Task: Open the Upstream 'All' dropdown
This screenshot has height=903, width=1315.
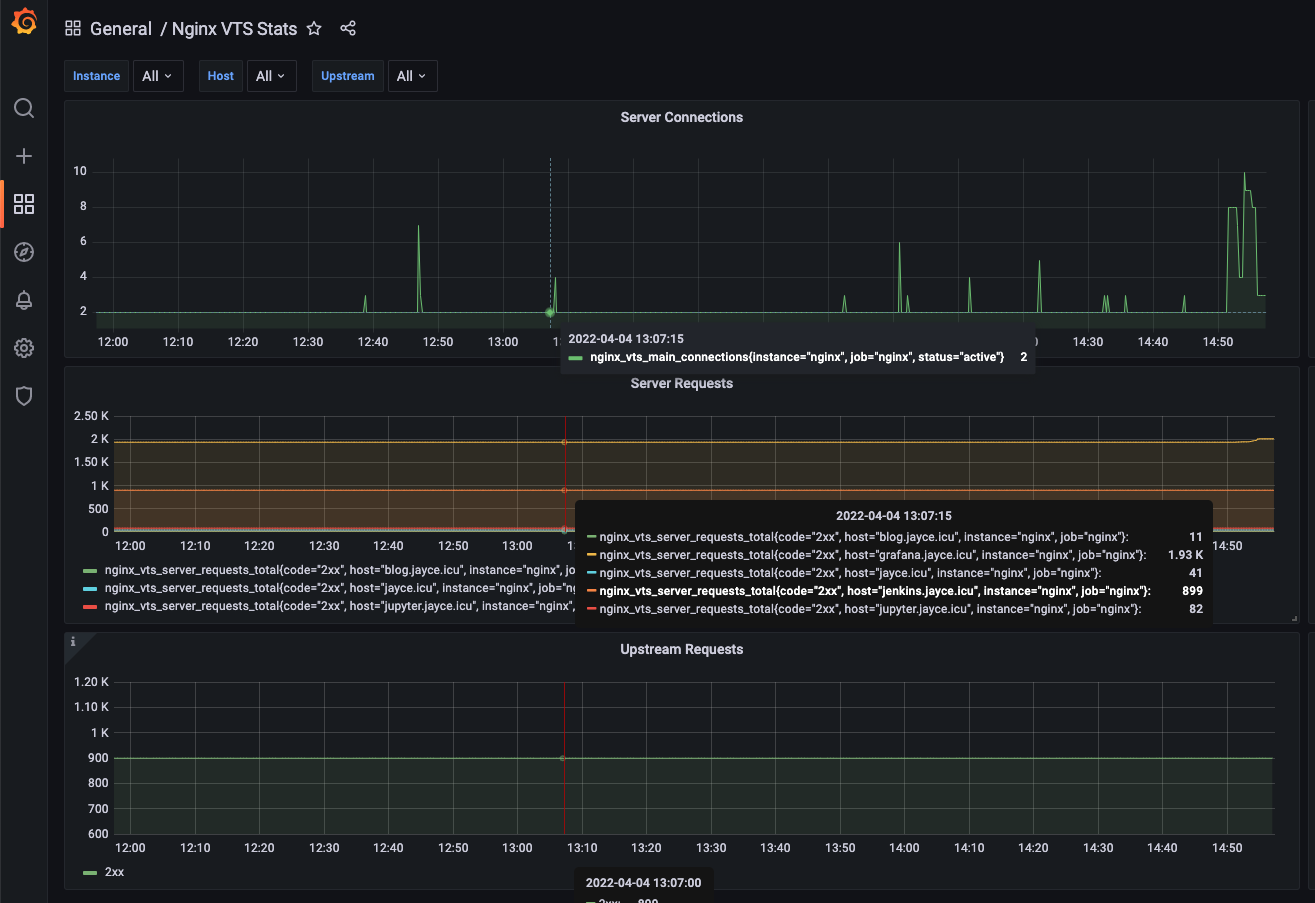Action: coord(412,75)
